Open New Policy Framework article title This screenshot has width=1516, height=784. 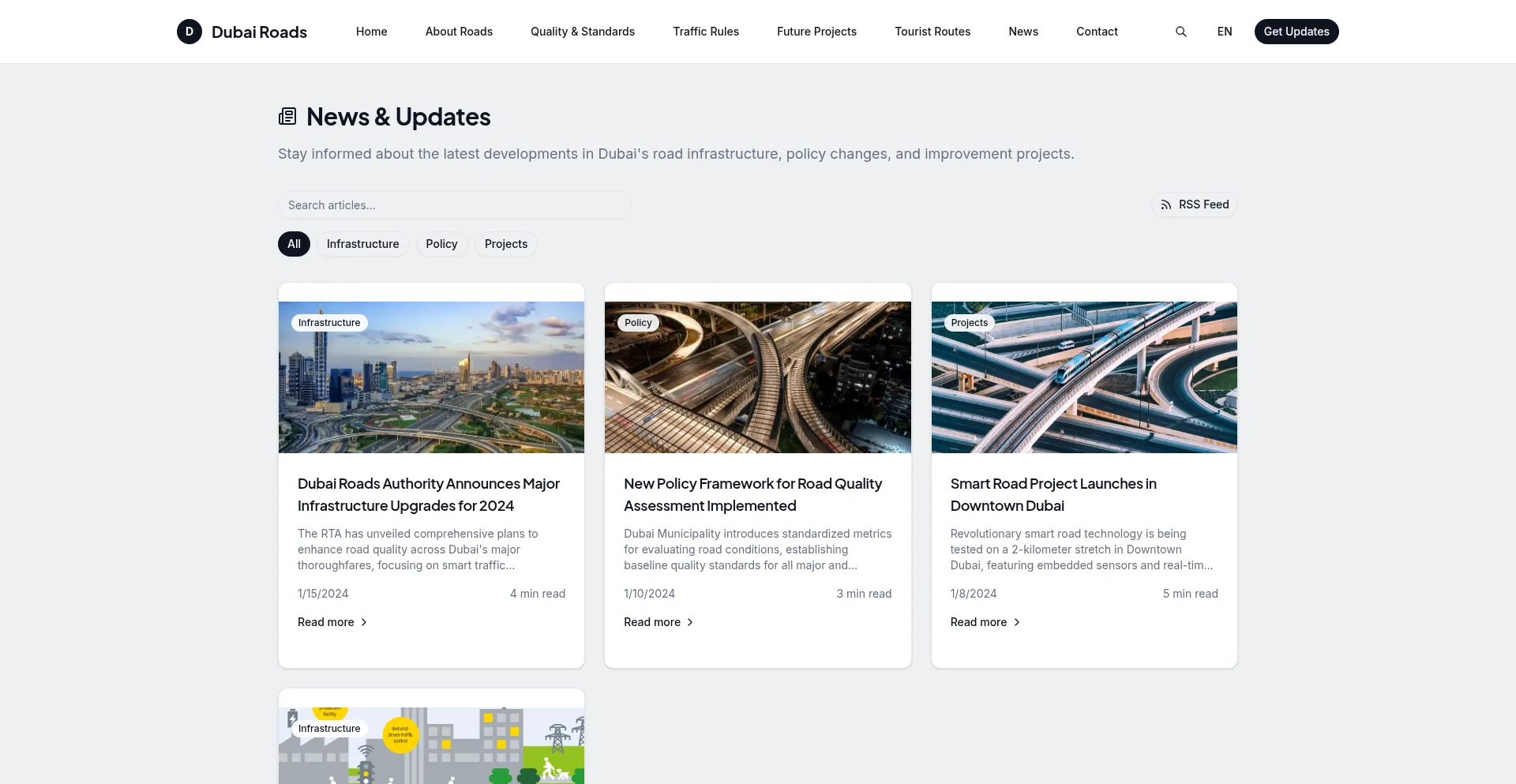[x=752, y=494]
